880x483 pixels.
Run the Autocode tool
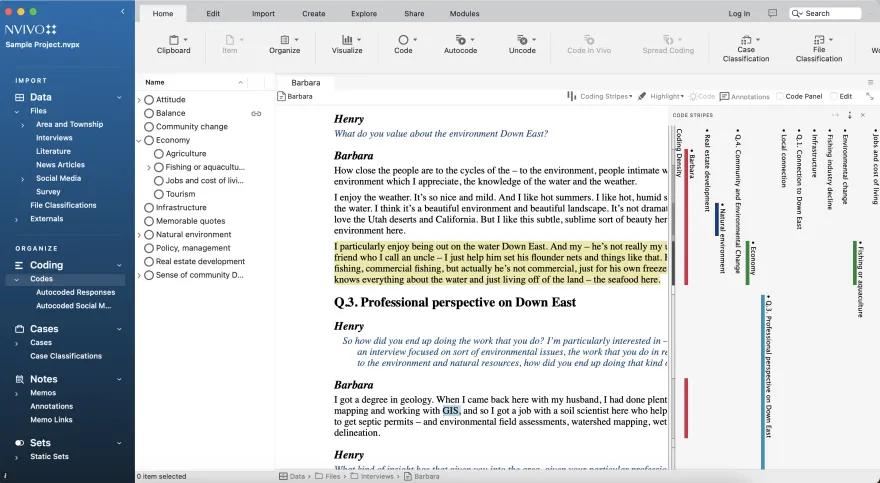click(460, 44)
